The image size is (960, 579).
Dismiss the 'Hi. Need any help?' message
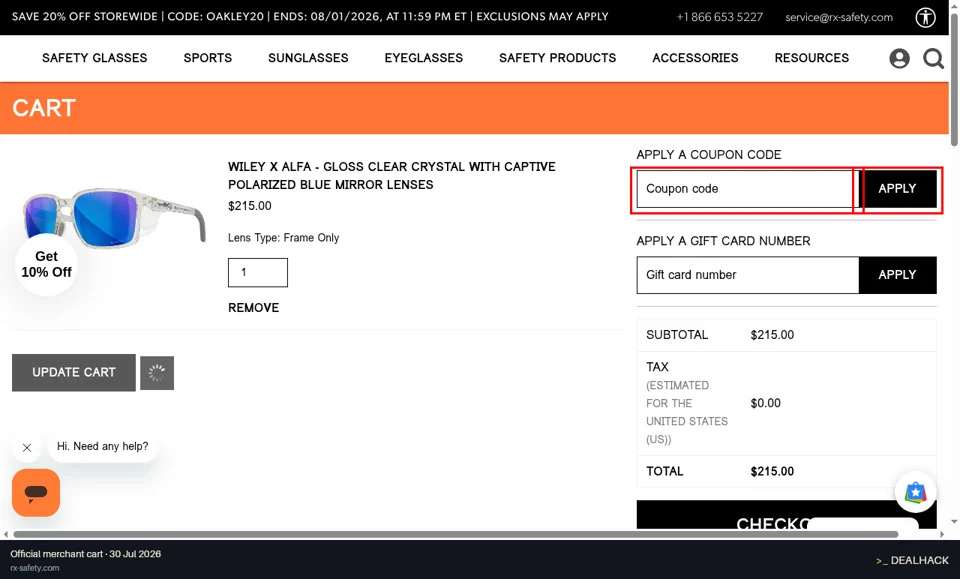(x=27, y=447)
